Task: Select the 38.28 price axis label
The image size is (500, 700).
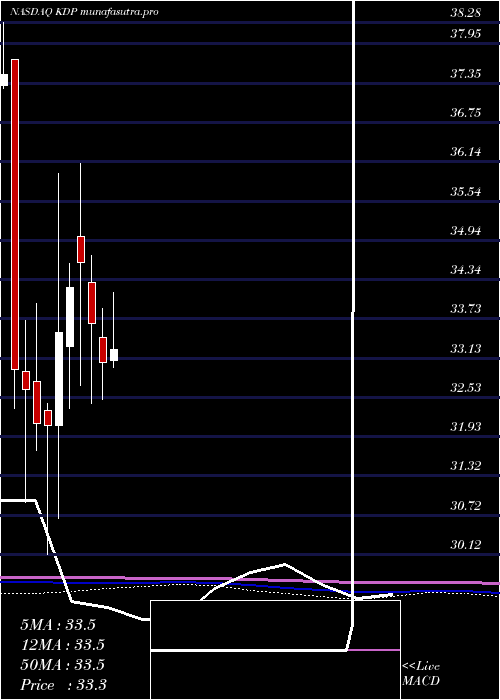Action: pyautogui.click(x=466, y=12)
